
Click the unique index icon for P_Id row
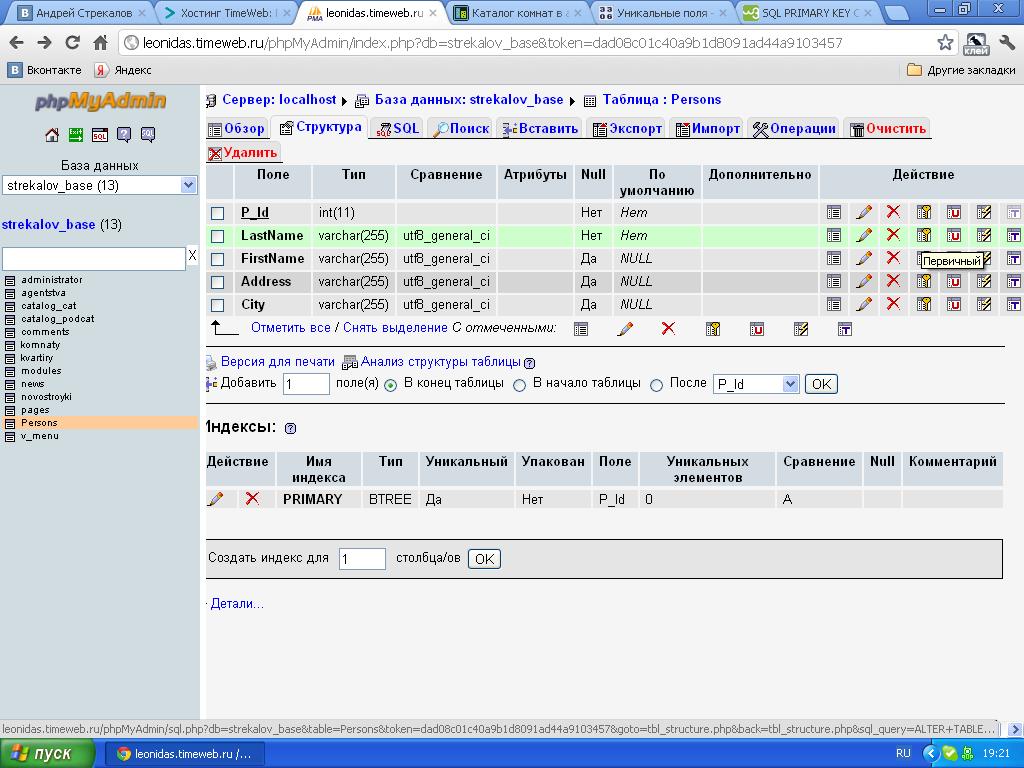[x=954, y=212]
